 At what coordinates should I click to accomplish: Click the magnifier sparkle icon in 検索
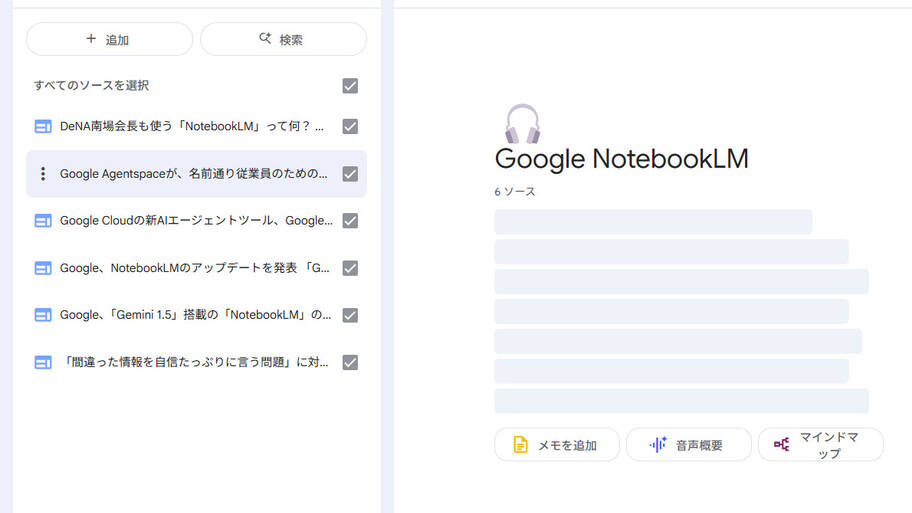(265, 38)
